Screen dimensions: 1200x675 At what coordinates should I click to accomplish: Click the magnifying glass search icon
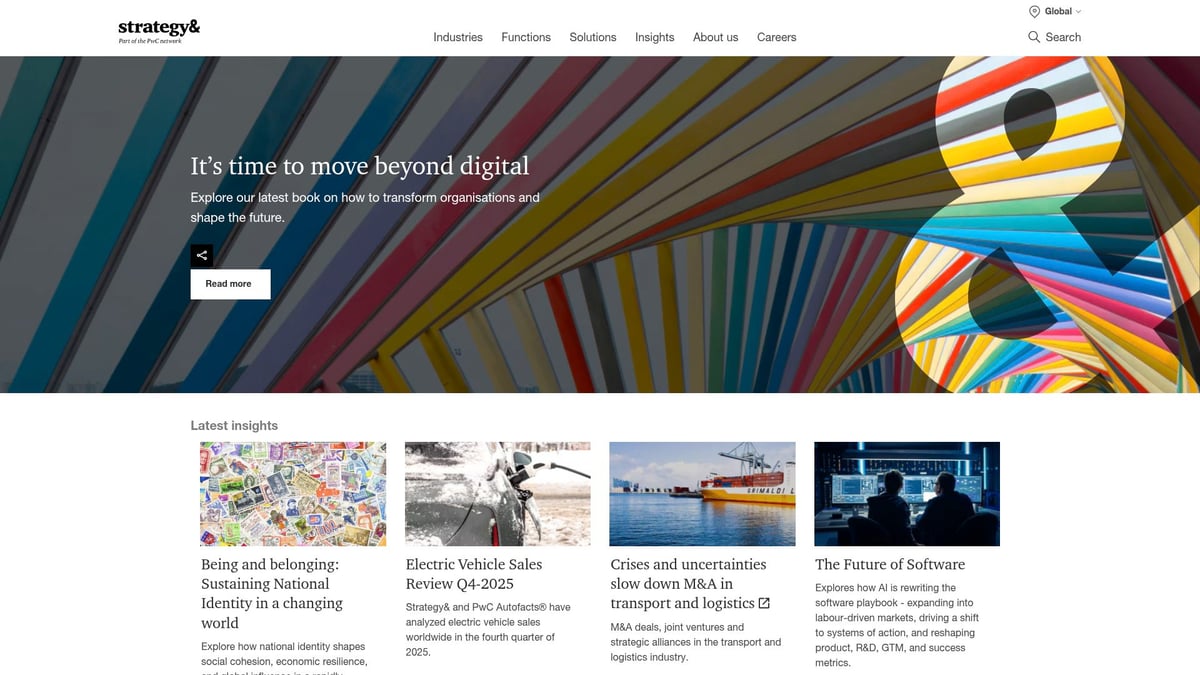[1034, 37]
